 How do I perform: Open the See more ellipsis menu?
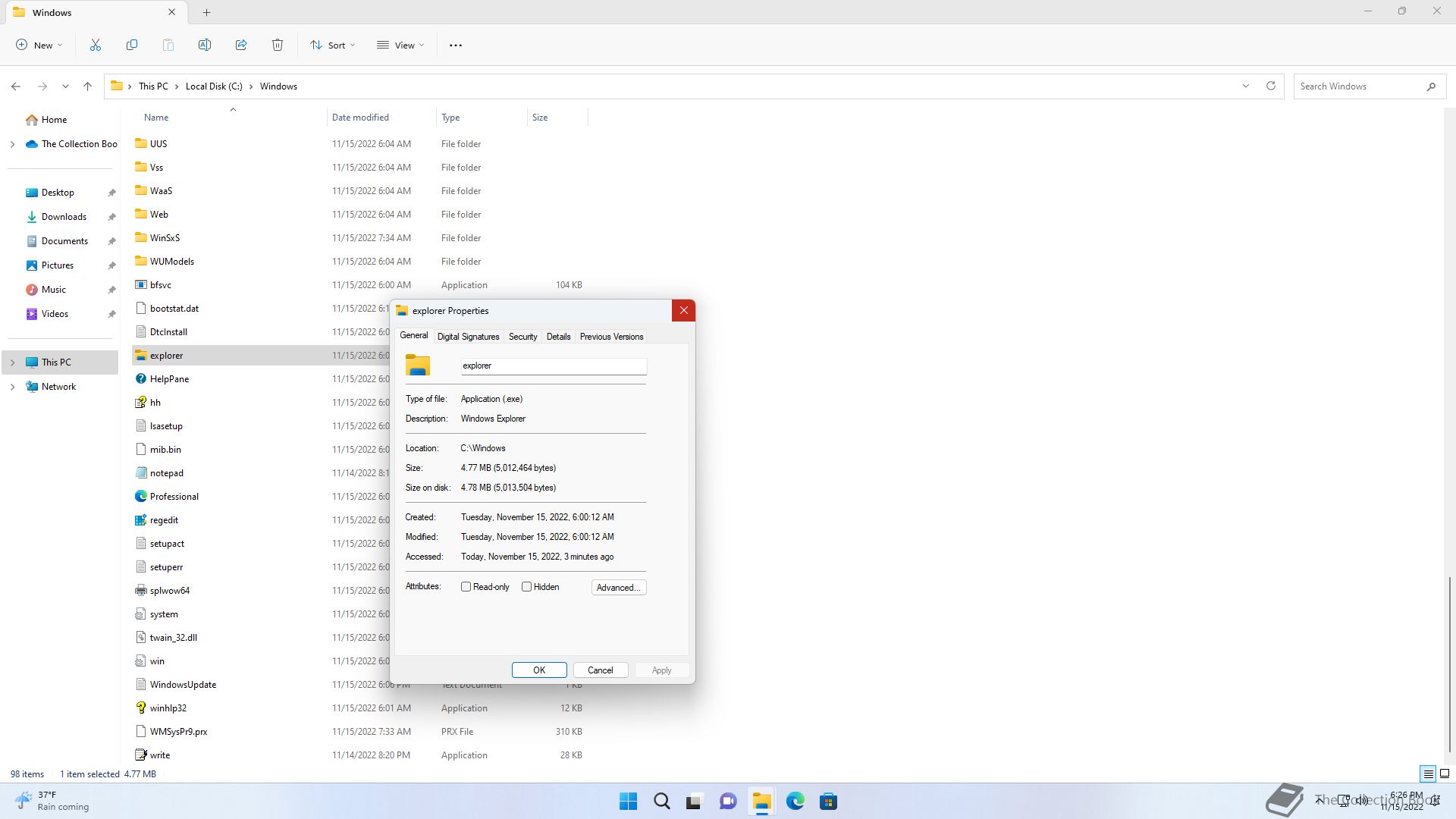click(456, 45)
